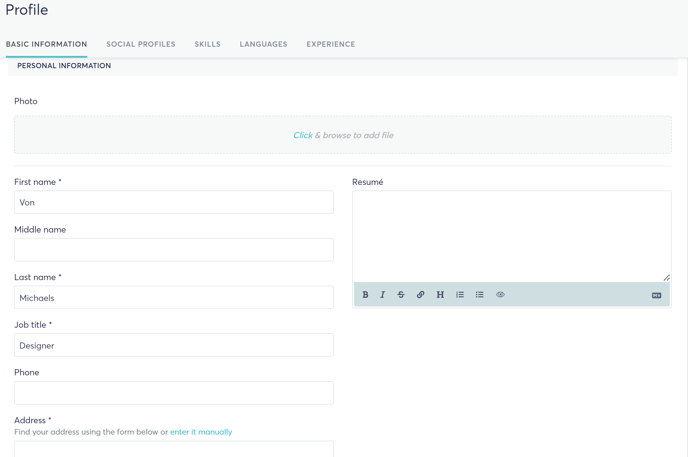
Task: Apply strikethrough in Resumé toolbar
Action: (401, 295)
